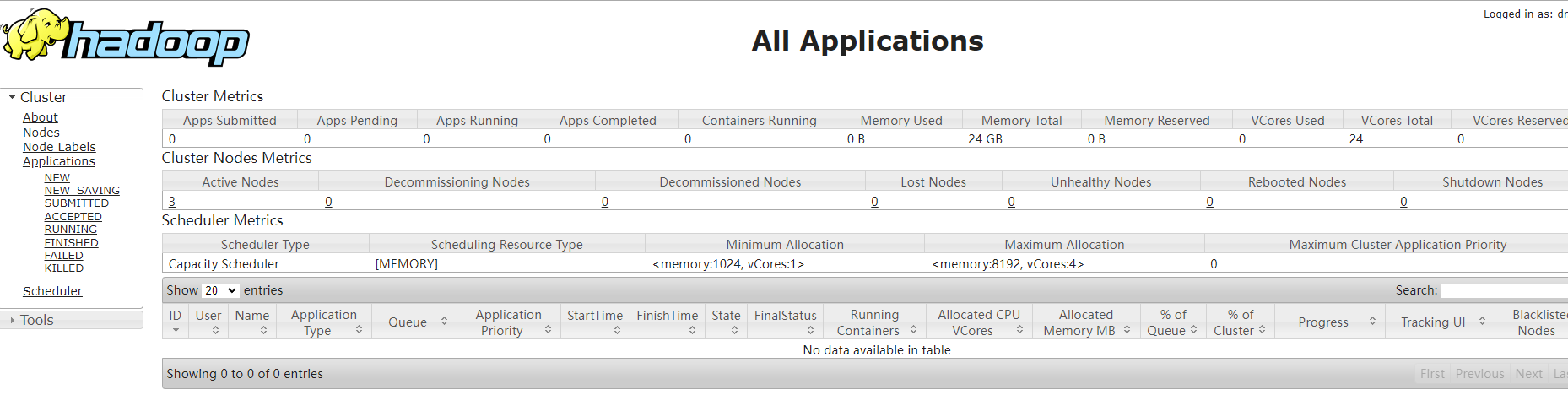Filter applications by FINISHED state
Viewport: 1568px width, 395px height.
(x=72, y=243)
